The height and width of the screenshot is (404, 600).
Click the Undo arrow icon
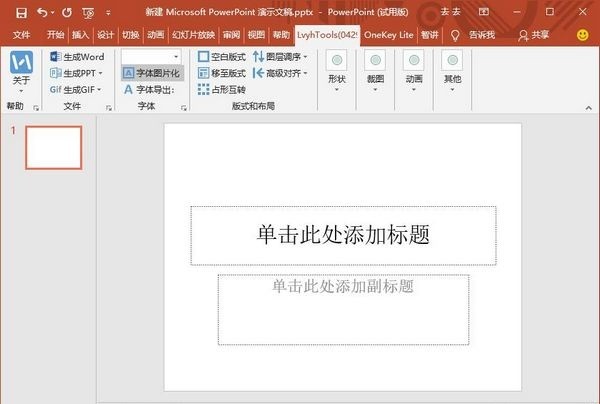pos(41,12)
